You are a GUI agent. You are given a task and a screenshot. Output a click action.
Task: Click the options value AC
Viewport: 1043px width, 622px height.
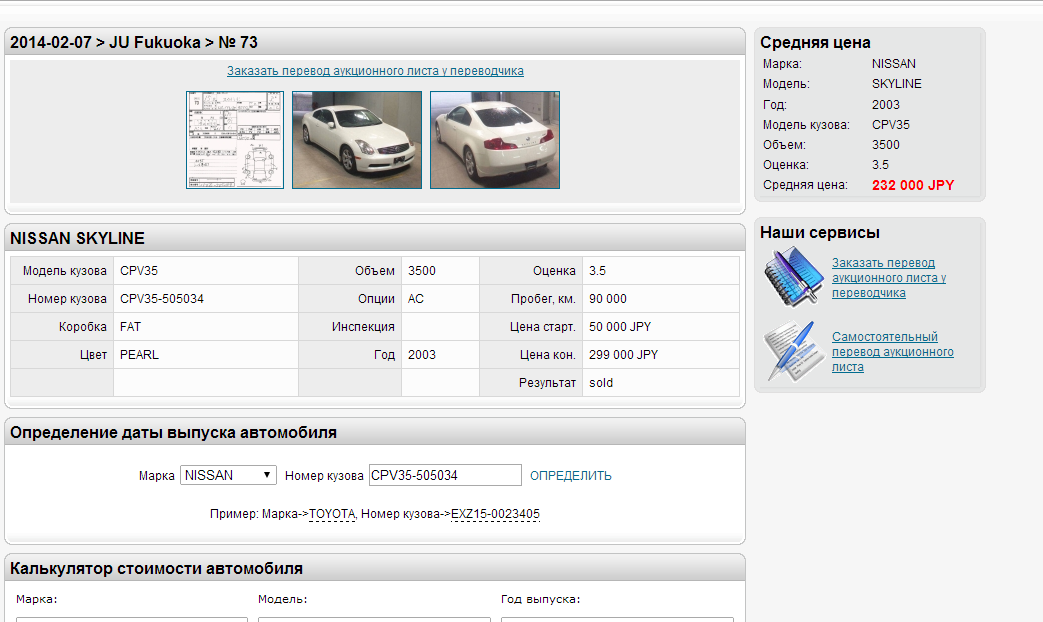coord(416,299)
